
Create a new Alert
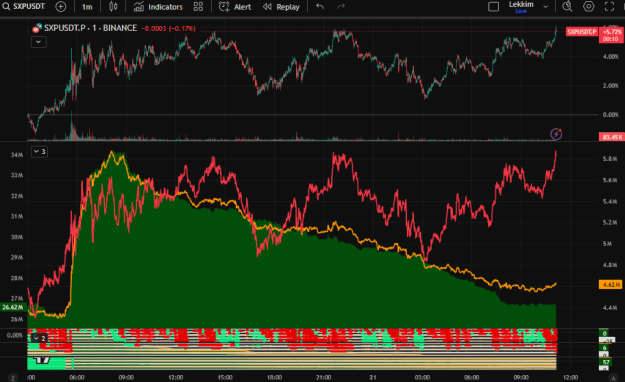pos(235,7)
